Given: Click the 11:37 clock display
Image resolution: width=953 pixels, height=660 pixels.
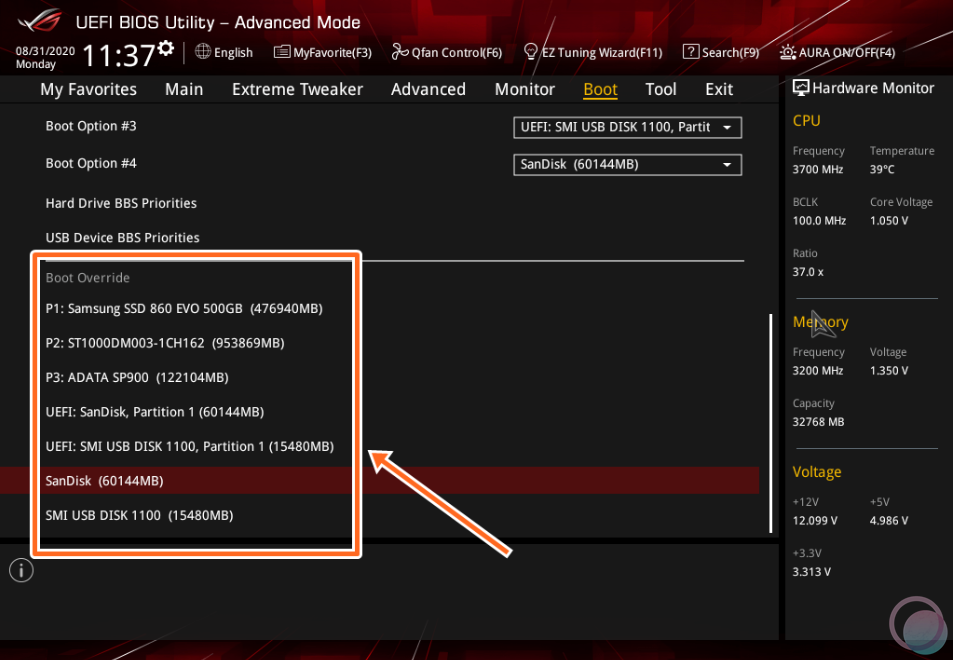Looking at the screenshot, I should point(119,55).
